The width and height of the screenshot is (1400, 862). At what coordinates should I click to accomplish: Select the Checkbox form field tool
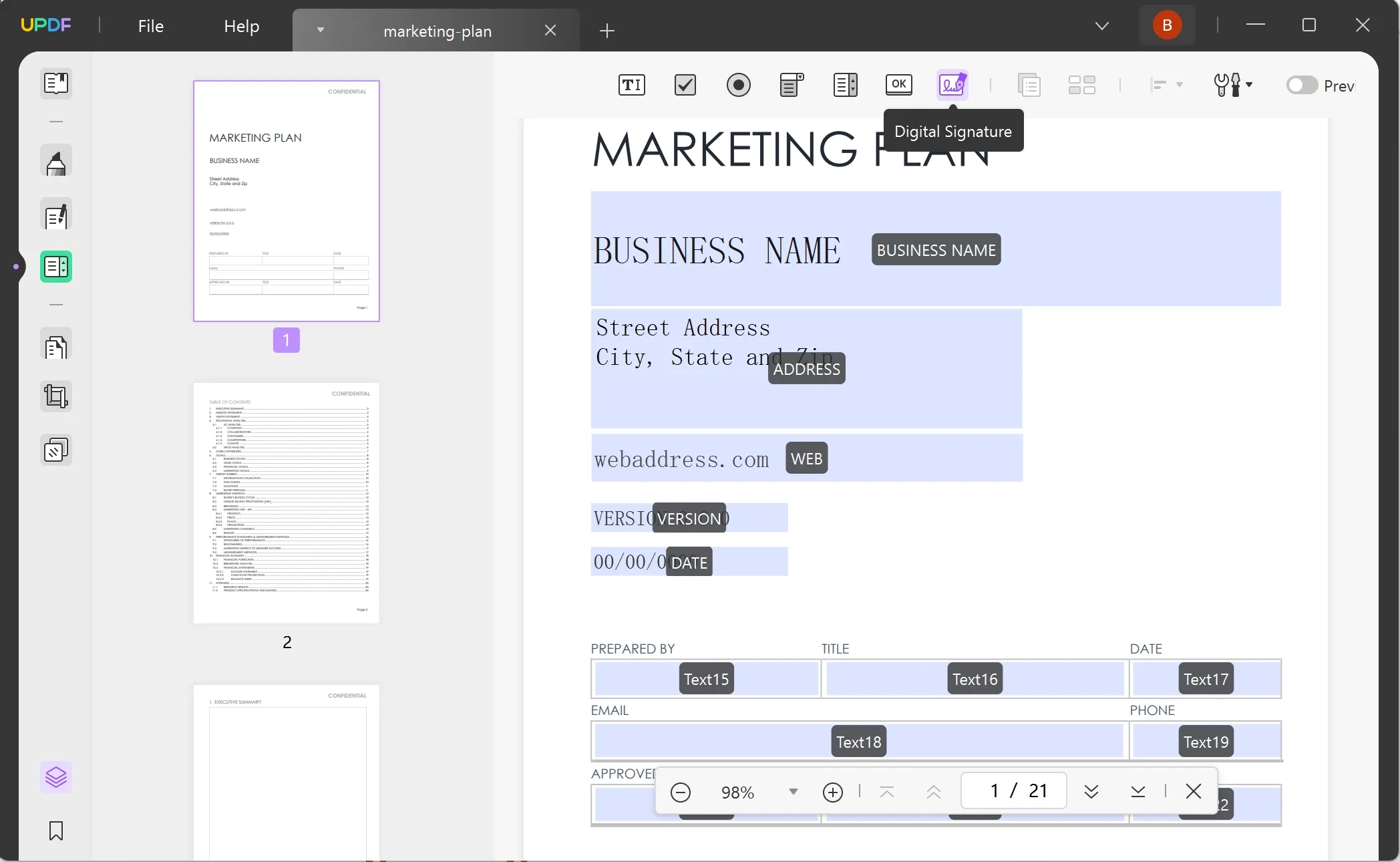685,85
